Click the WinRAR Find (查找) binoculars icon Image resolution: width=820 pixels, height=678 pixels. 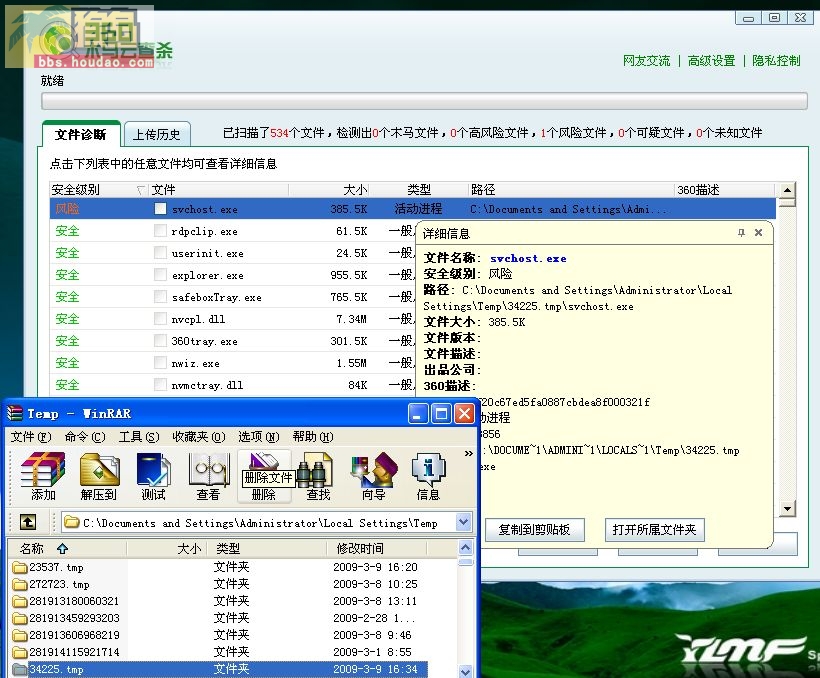(x=318, y=476)
